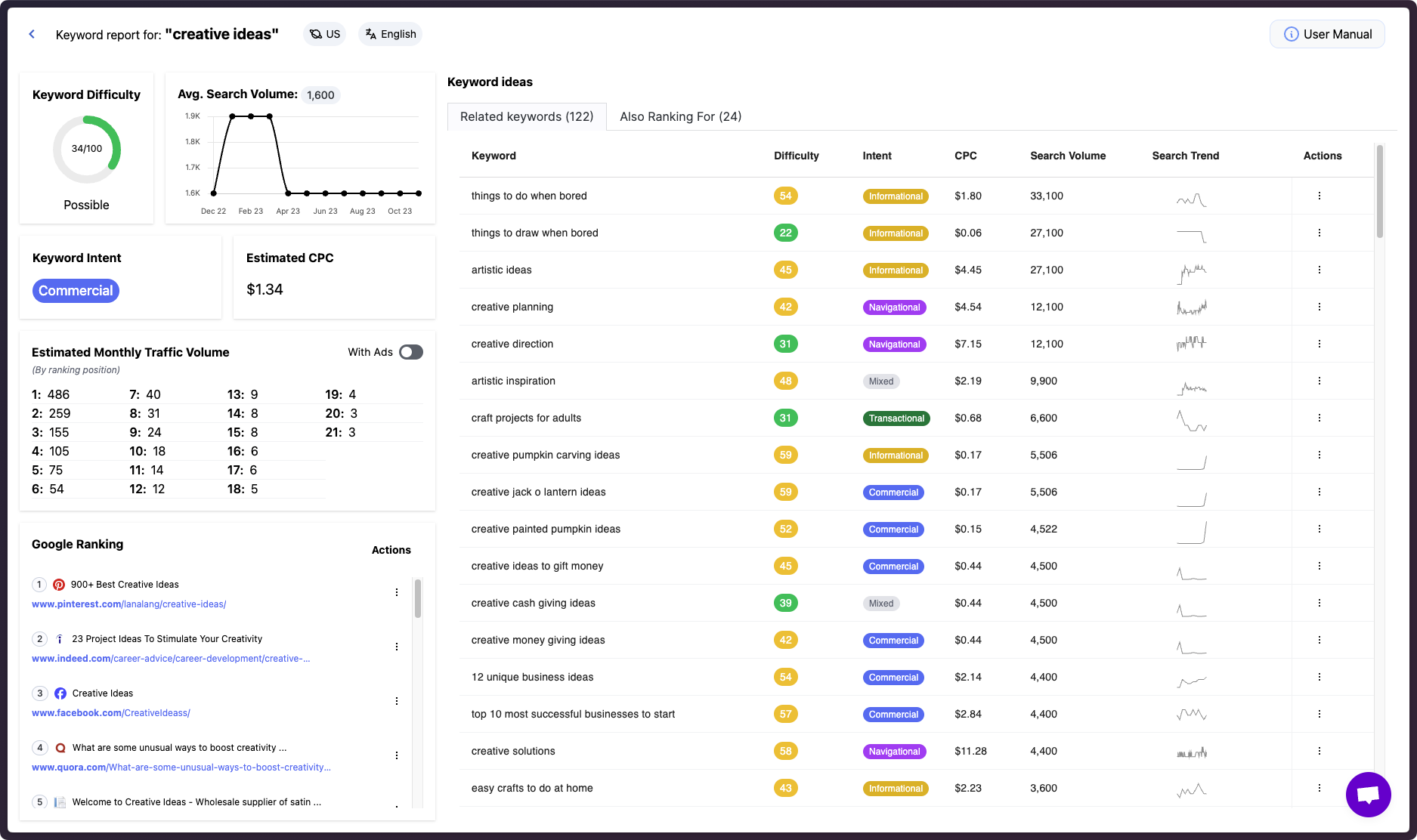The height and width of the screenshot is (840, 1417).
Task: Click the back arrow beside keyword report title
Action: 31,34
